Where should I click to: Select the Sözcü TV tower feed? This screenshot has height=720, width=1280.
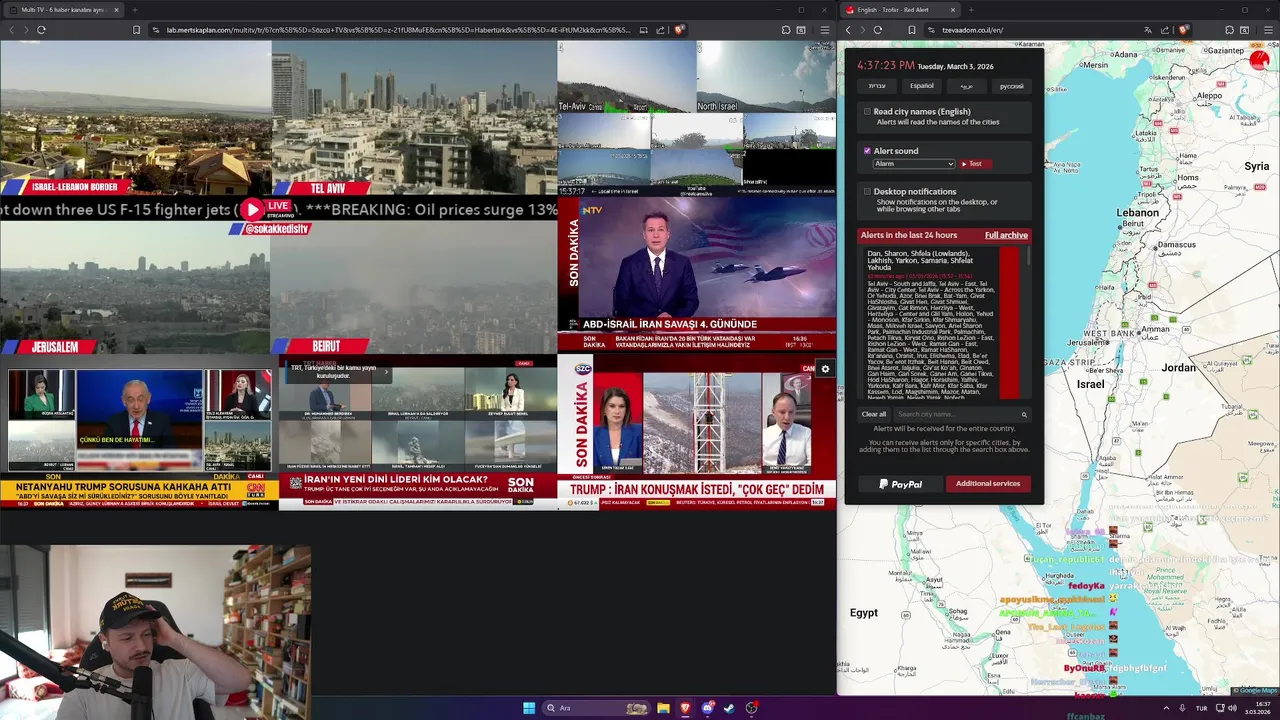pyautogui.click(x=697, y=432)
